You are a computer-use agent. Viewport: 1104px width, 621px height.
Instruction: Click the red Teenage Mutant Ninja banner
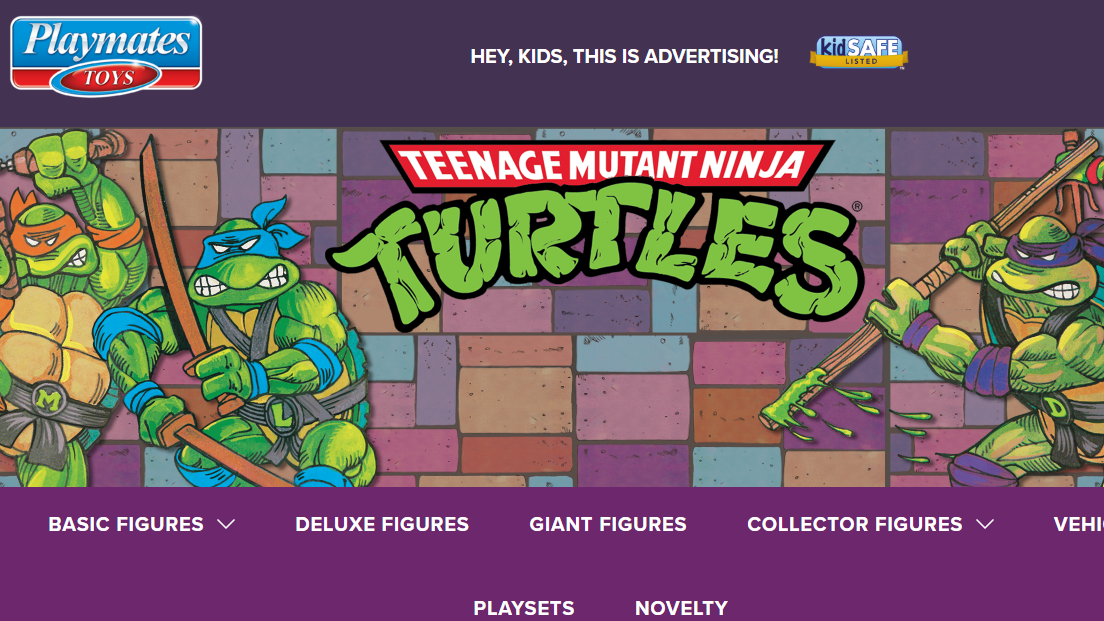(x=607, y=165)
